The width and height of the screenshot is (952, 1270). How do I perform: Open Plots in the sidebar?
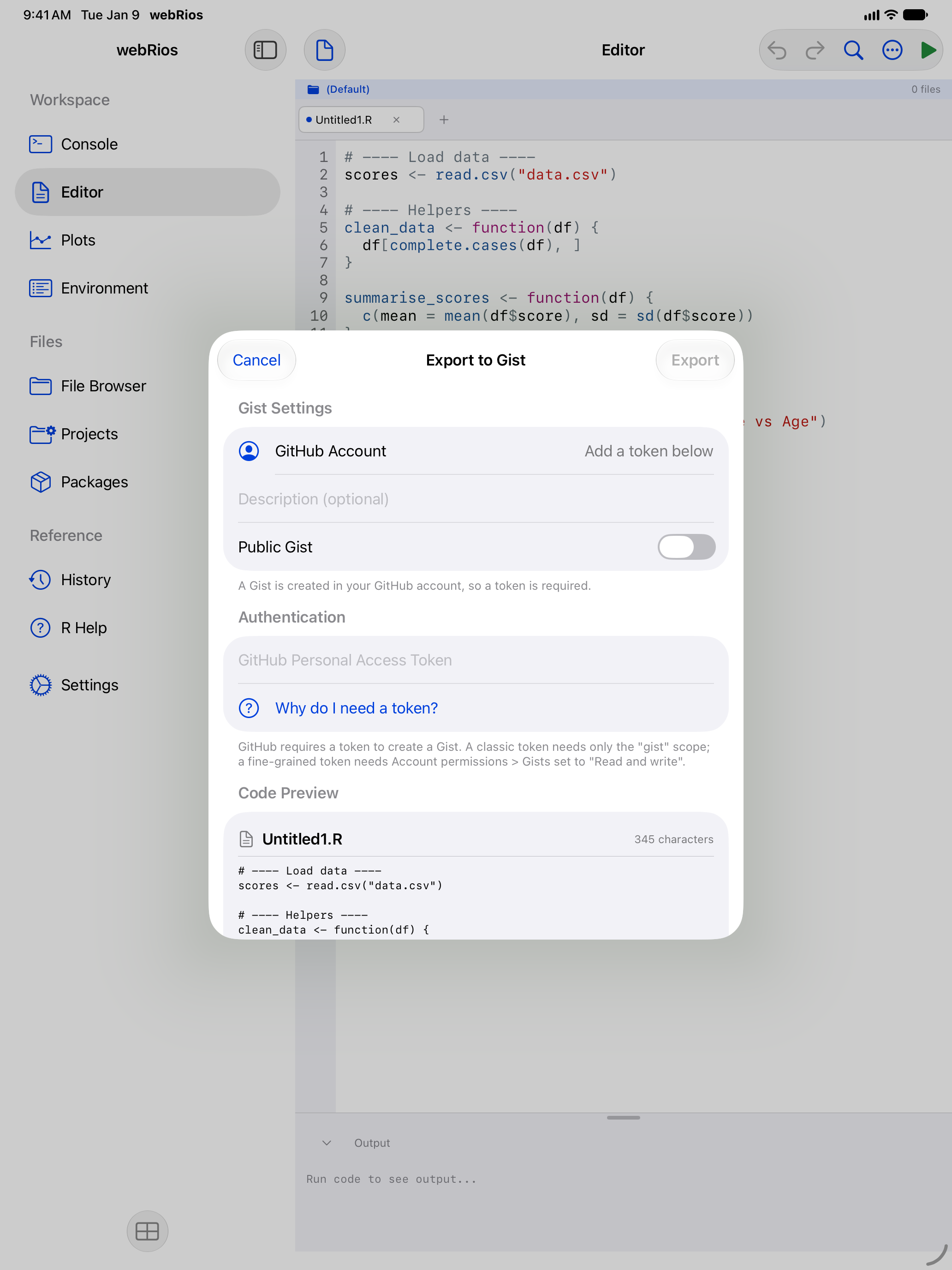coord(148,240)
